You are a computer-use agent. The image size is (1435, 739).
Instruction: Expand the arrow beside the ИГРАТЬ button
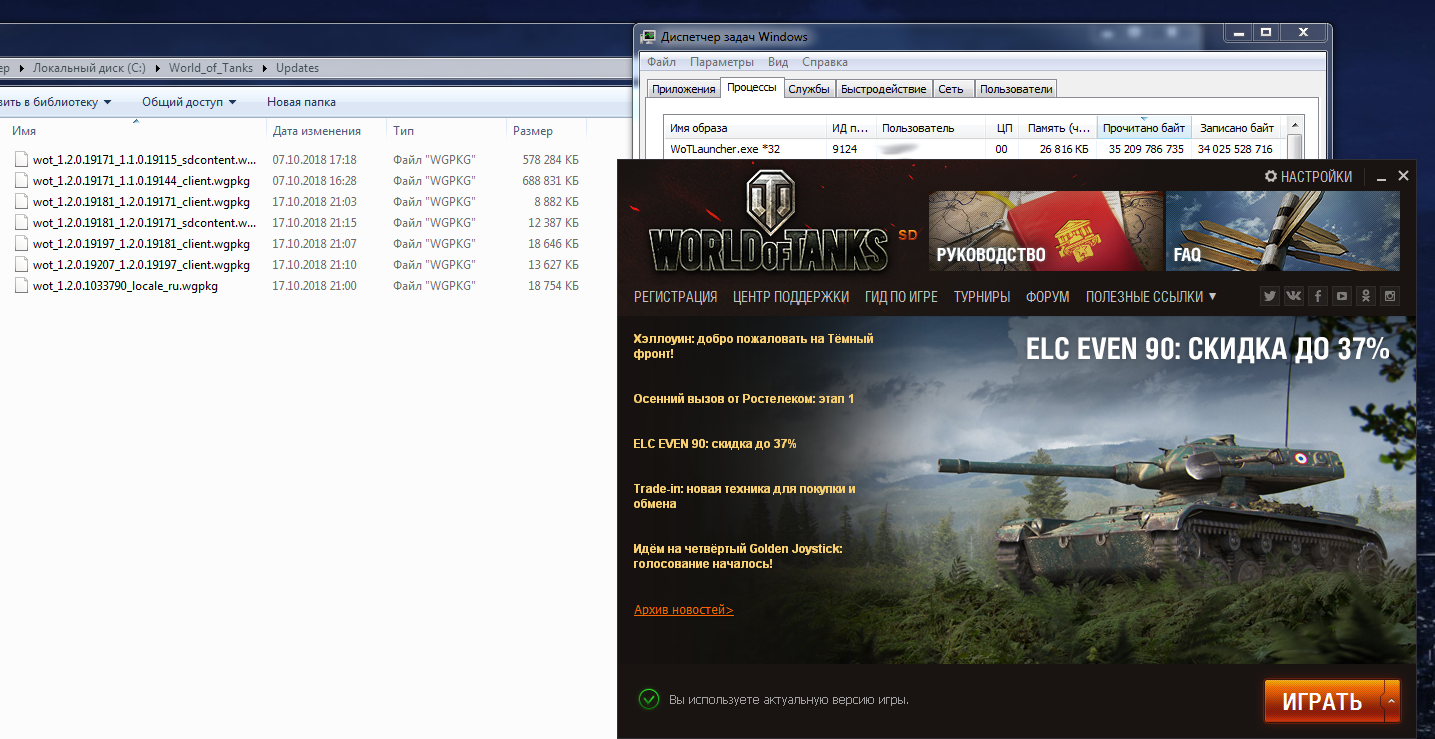[1391, 701]
